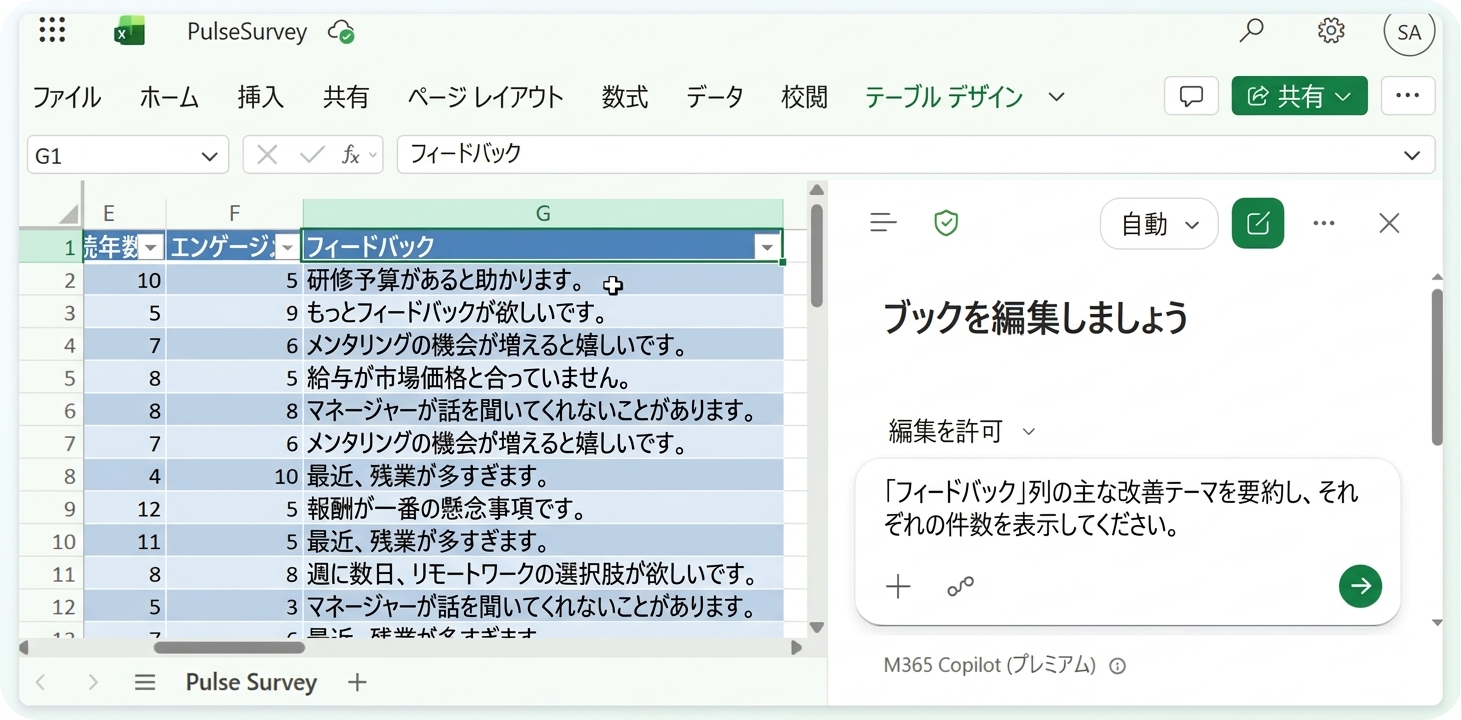
Task: Open the app launcher grid
Action: (52, 31)
